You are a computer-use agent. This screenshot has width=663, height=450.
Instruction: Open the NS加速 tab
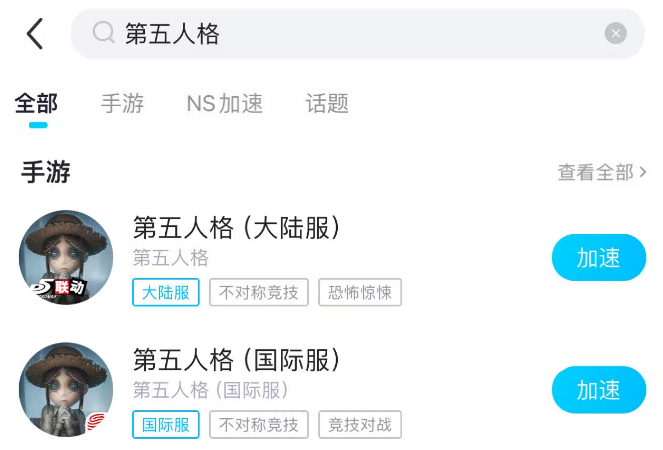pos(225,103)
